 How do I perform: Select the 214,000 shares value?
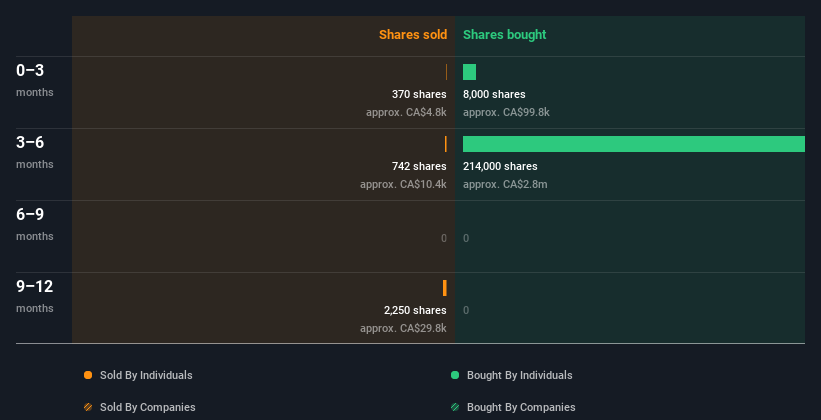coord(500,166)
